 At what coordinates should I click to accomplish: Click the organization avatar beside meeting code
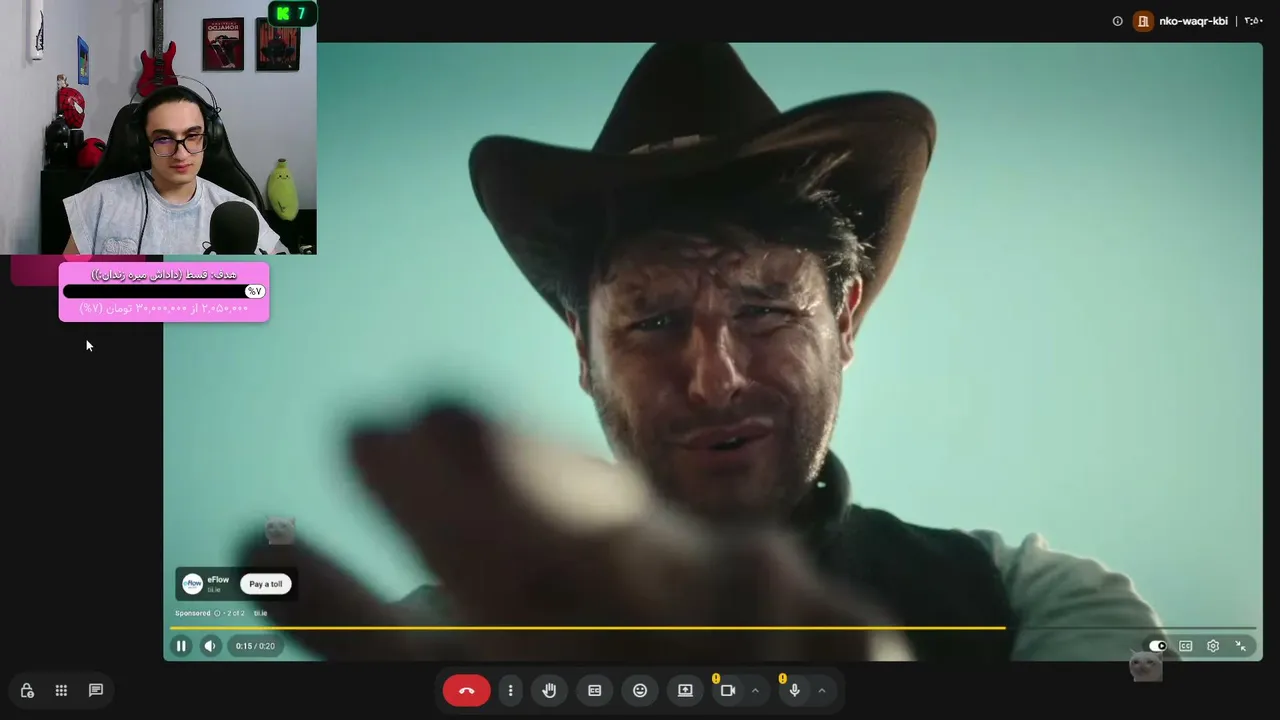1143,21
